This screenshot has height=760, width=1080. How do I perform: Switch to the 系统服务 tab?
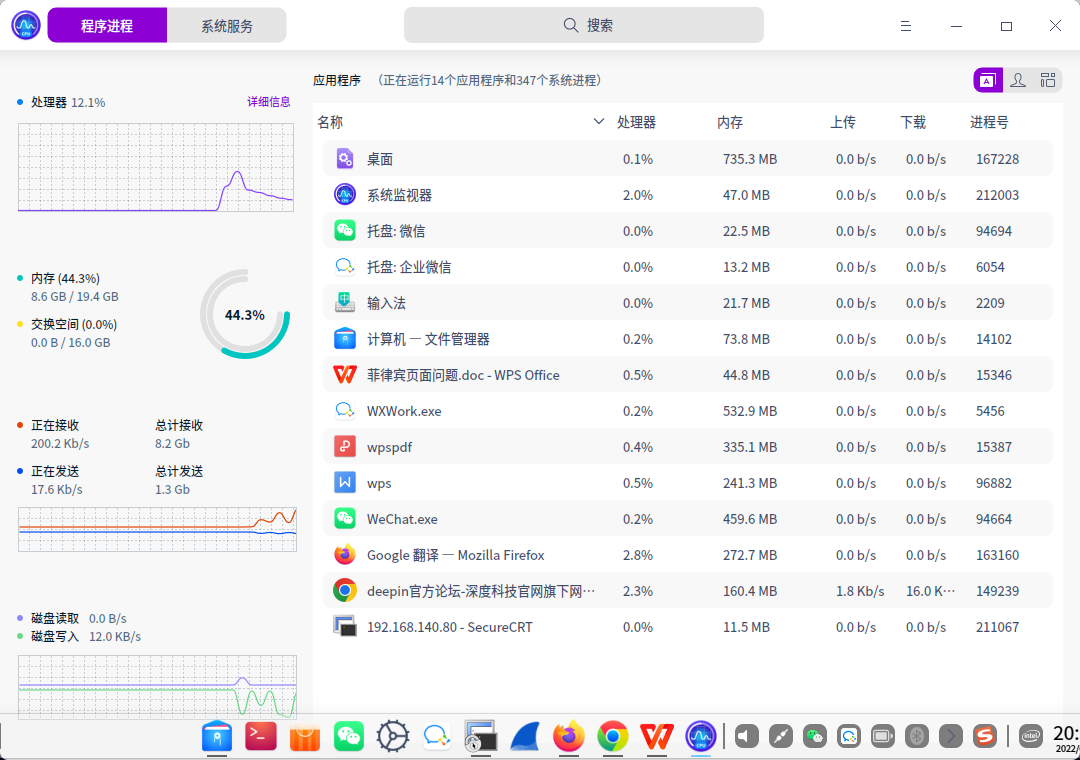coord(227,25)
